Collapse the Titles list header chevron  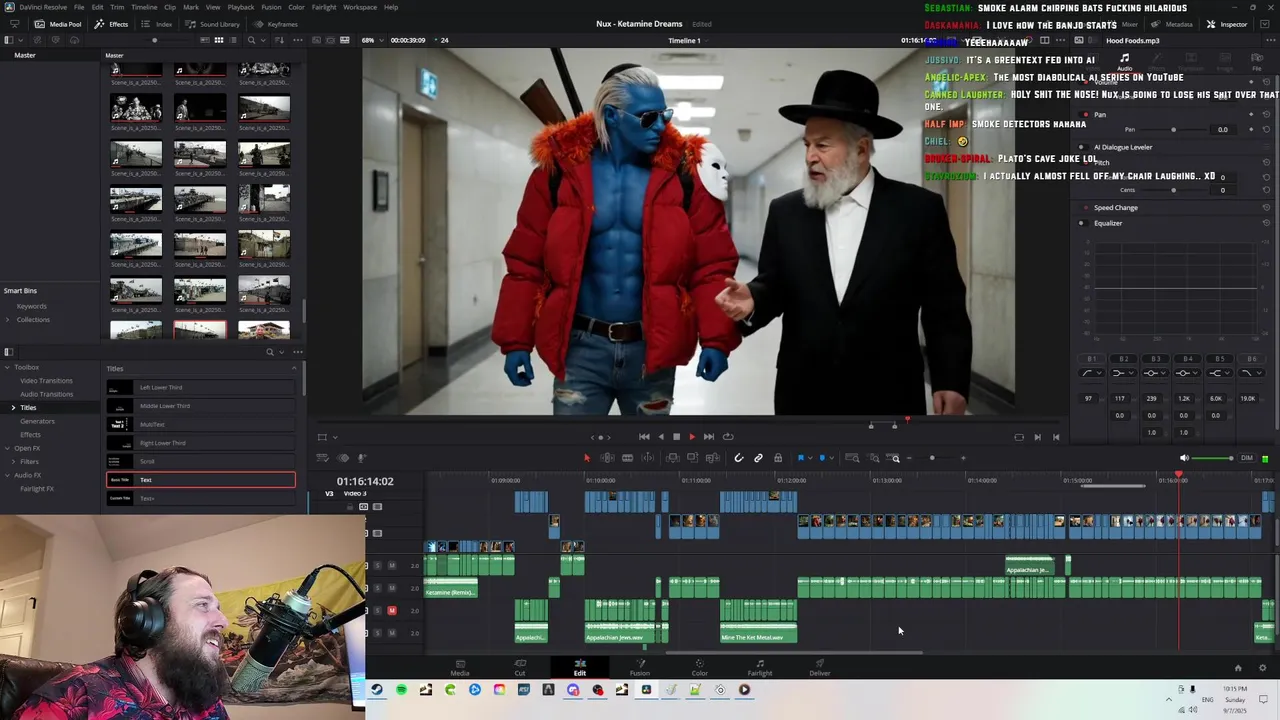click(x=294, y=368)
